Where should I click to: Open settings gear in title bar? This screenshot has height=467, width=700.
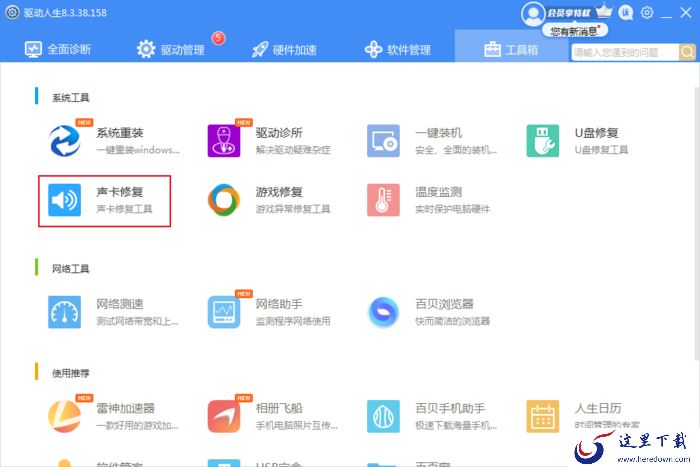(x=647, y=13)
